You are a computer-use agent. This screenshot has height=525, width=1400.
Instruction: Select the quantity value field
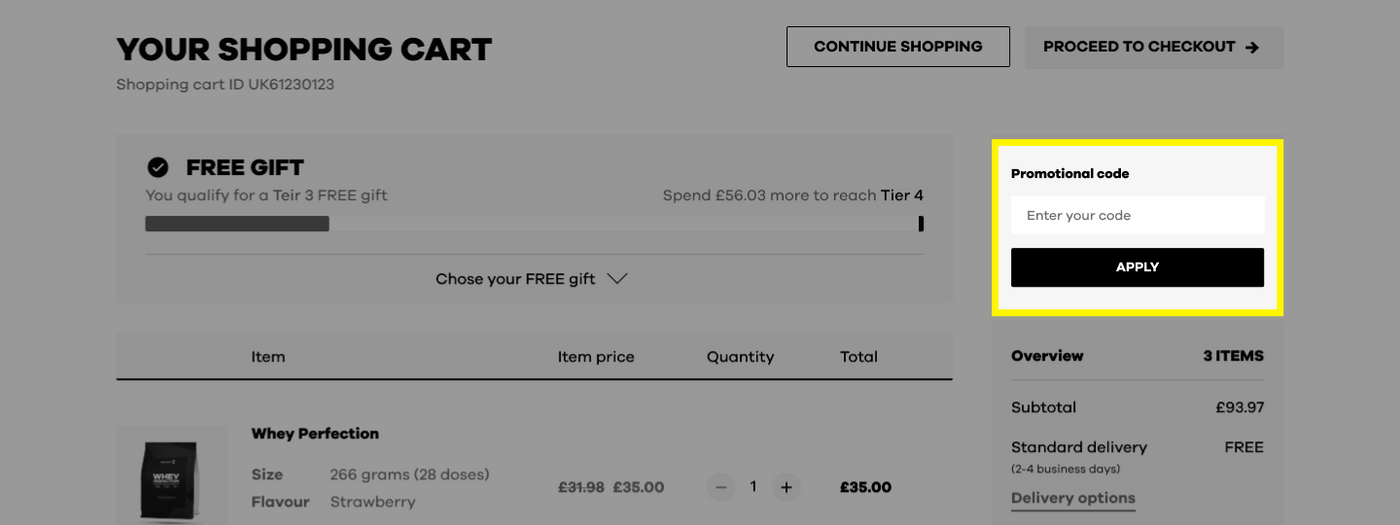(x=753, y=487)
